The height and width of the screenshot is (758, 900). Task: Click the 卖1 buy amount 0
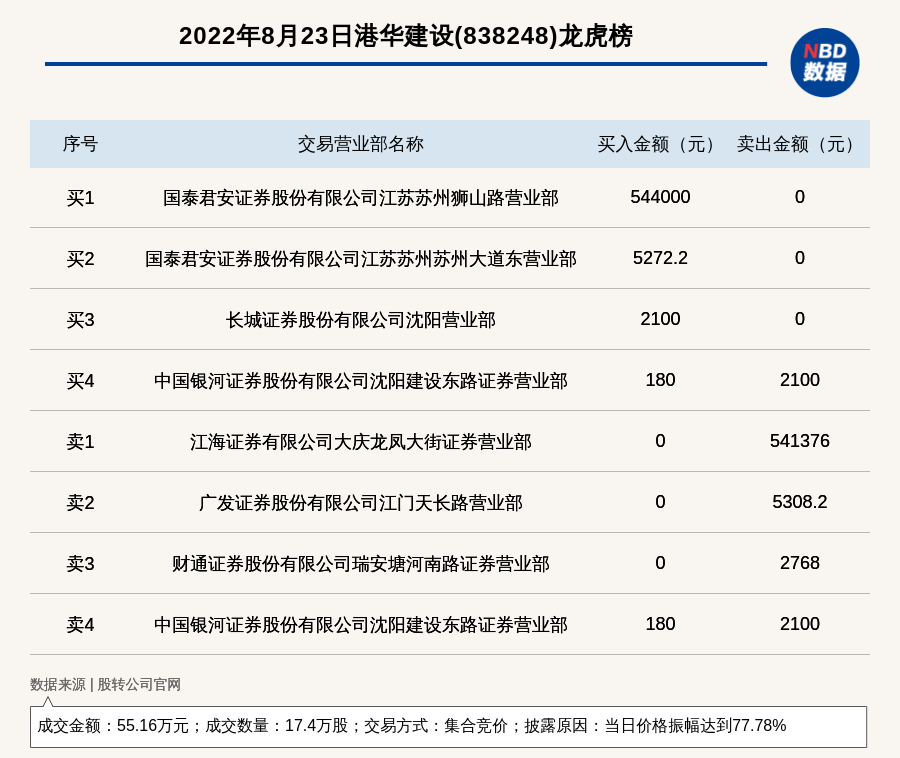[660, 441]
